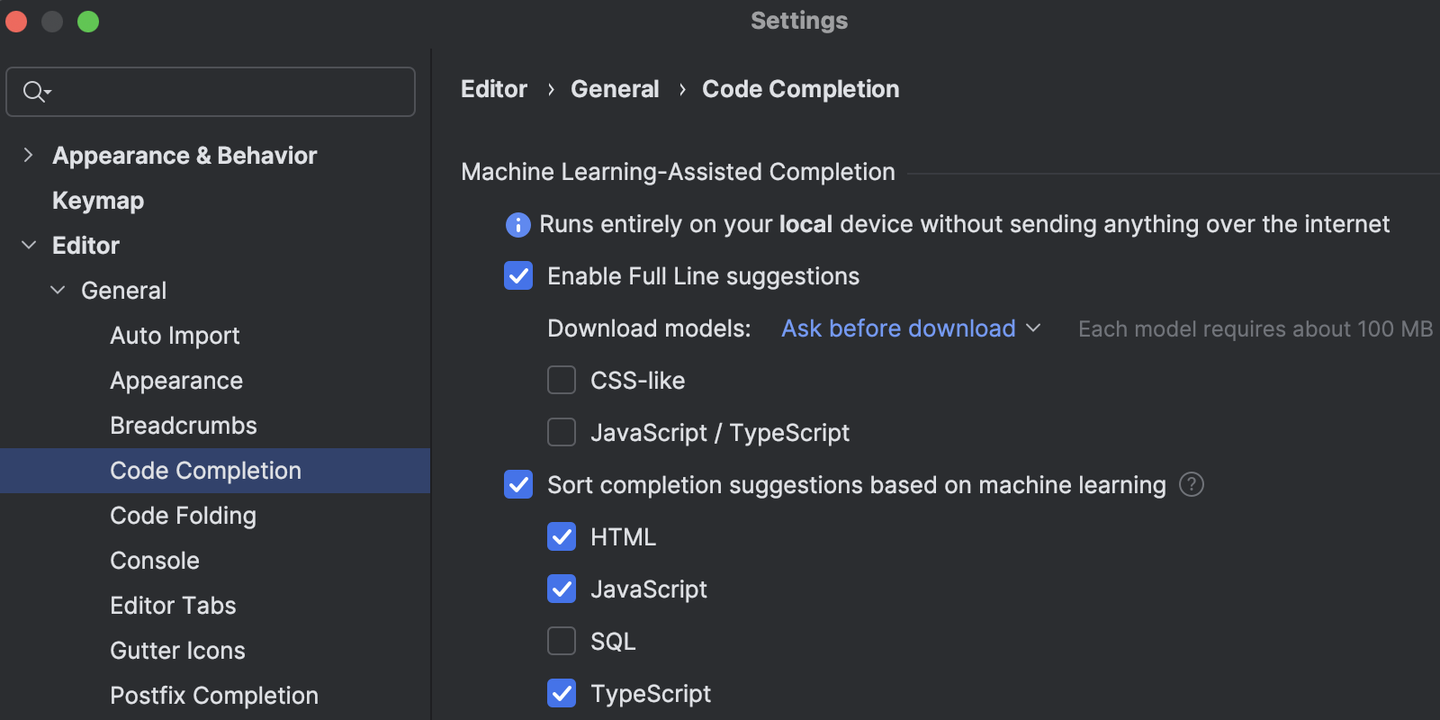Click inside the settings search box

[210, 91]
